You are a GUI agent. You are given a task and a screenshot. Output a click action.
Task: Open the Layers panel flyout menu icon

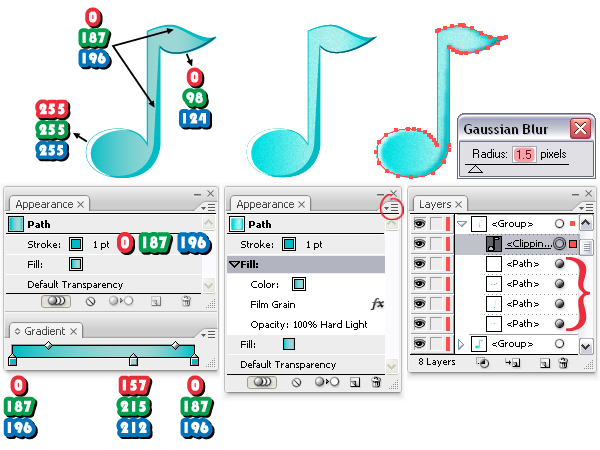pos(586,207)
